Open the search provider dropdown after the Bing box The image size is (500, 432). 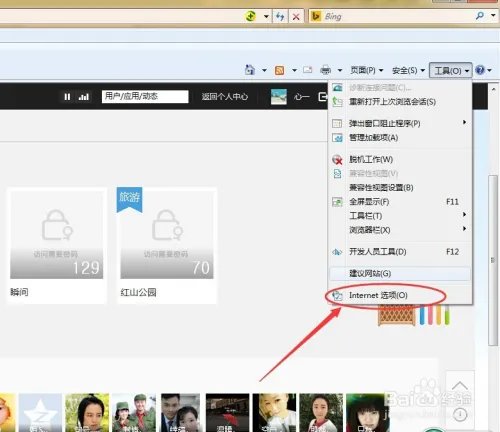click(493, 15)
